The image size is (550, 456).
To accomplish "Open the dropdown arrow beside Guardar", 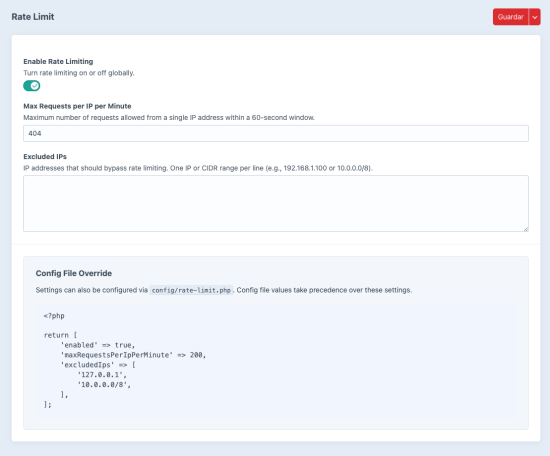I will (535, 17).
